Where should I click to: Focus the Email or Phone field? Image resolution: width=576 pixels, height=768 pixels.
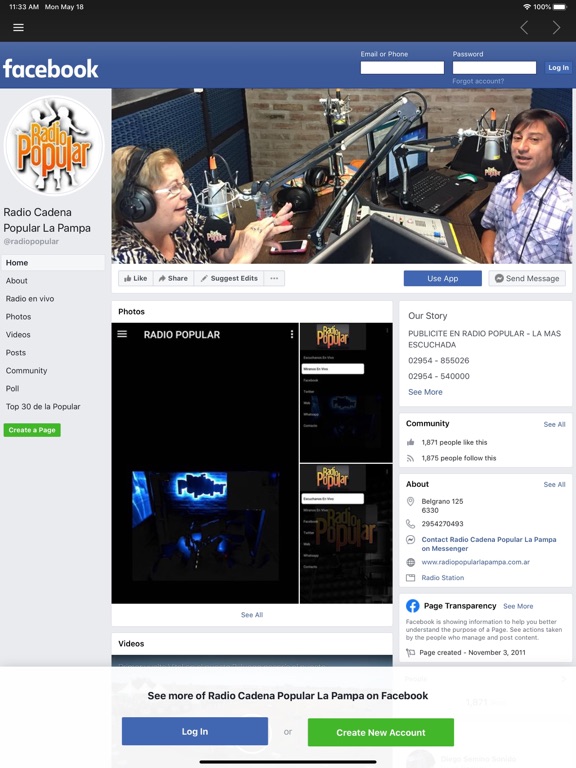[x=402, y=68]
